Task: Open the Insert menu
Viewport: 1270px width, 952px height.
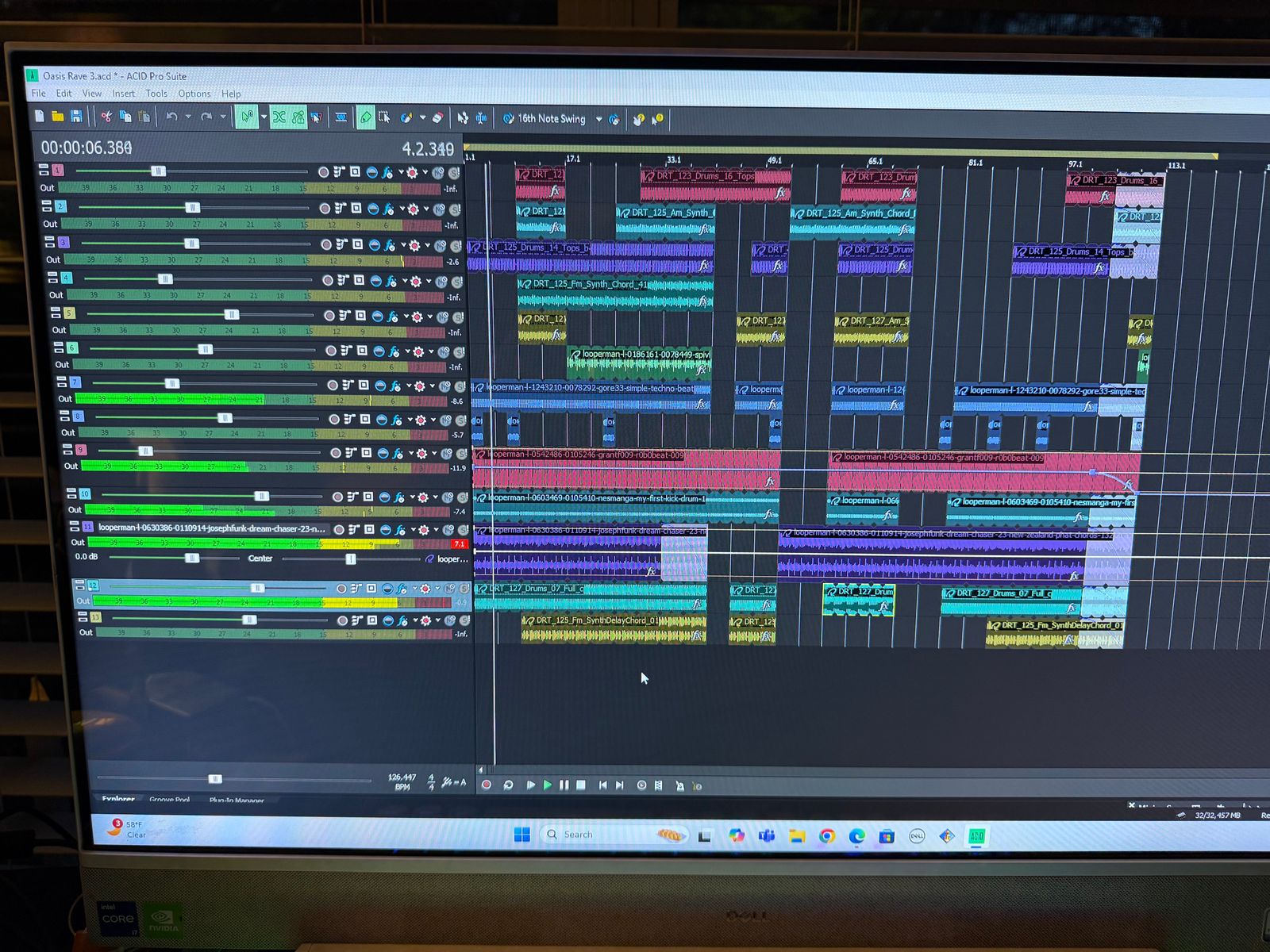Action: click(123, 94)
